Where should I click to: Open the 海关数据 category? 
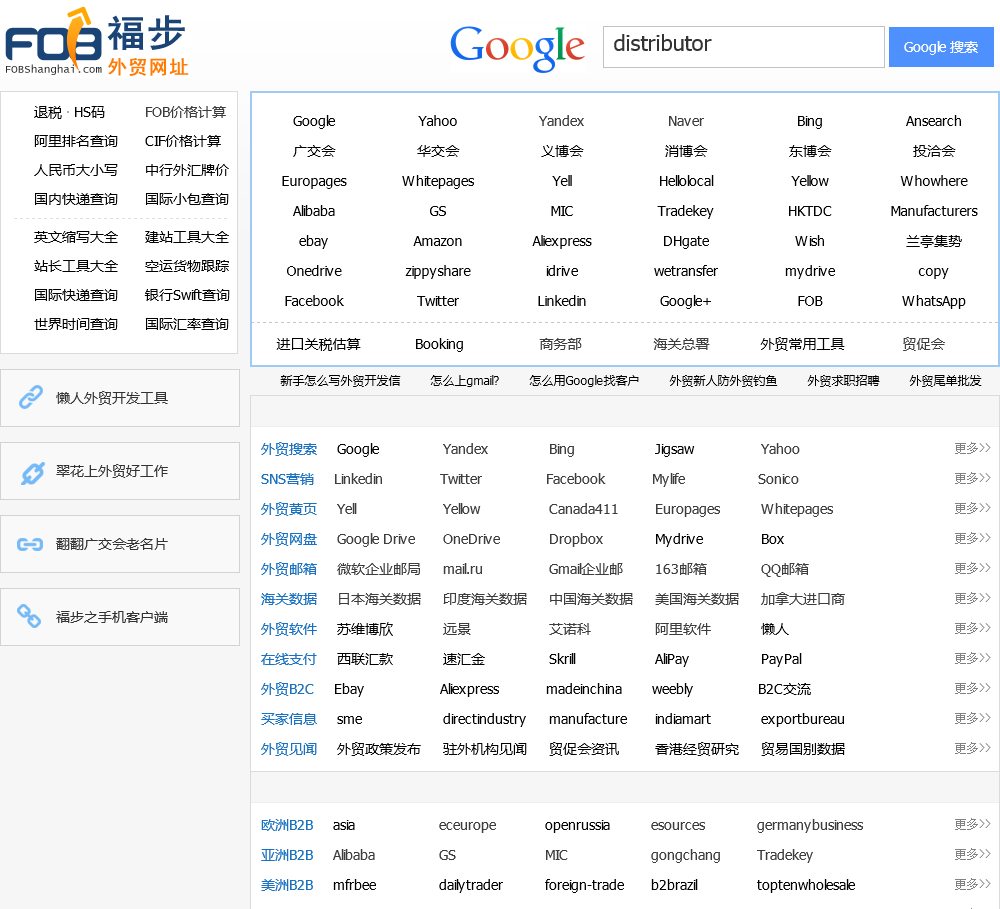pos(288,599)
